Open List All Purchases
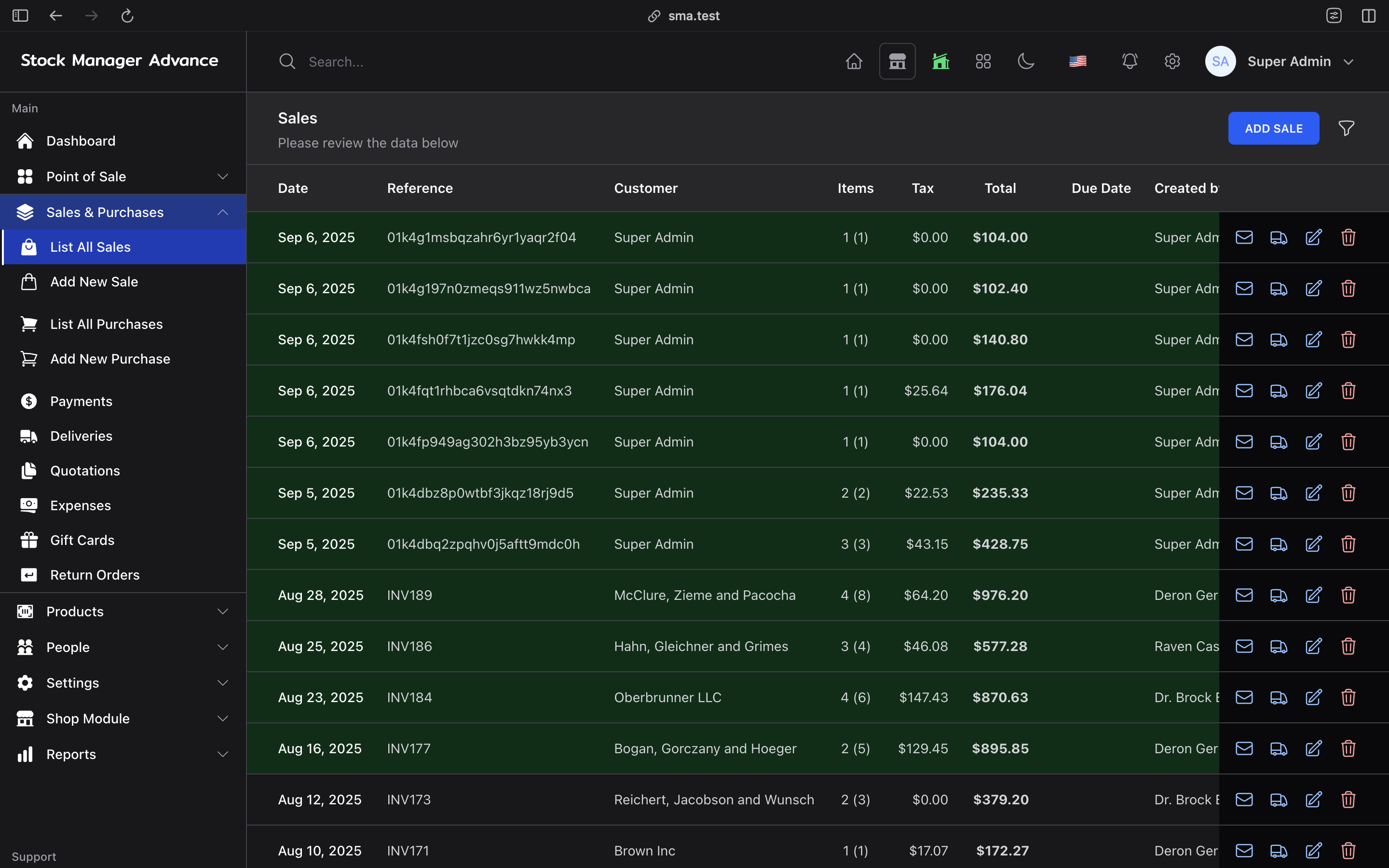 [x=124, y=325]
